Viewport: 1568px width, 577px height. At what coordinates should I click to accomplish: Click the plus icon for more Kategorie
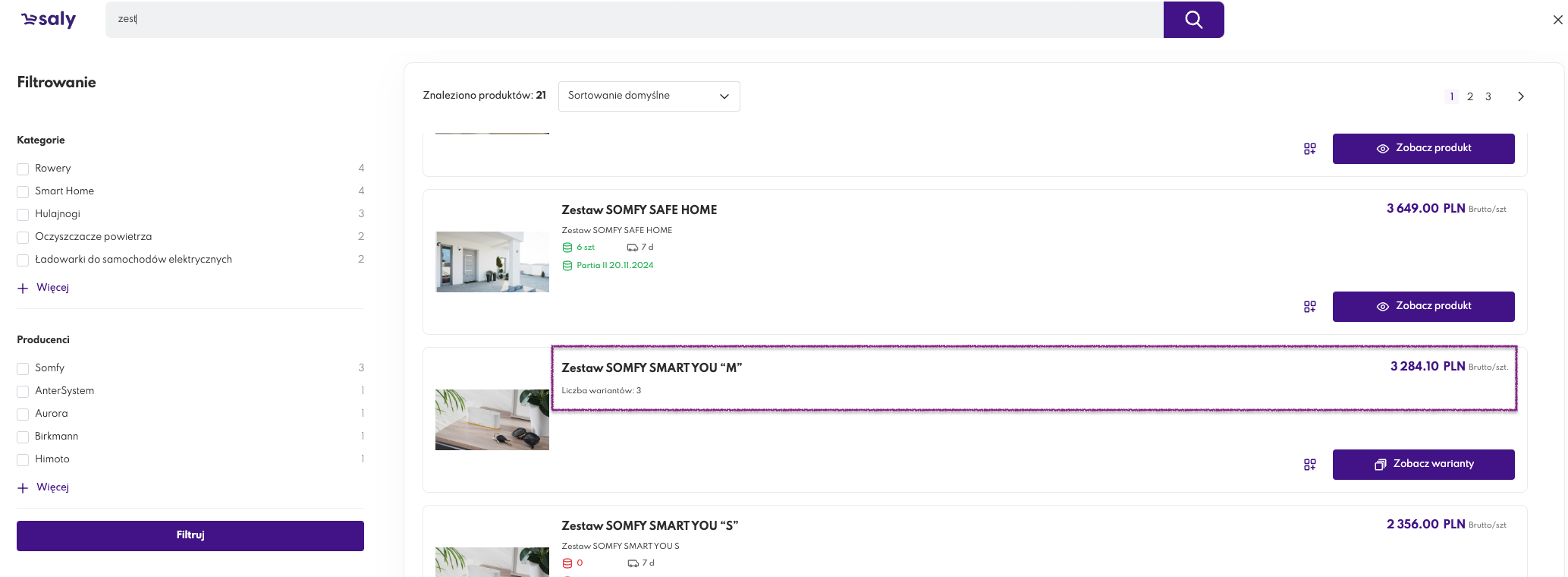(23, 288)
